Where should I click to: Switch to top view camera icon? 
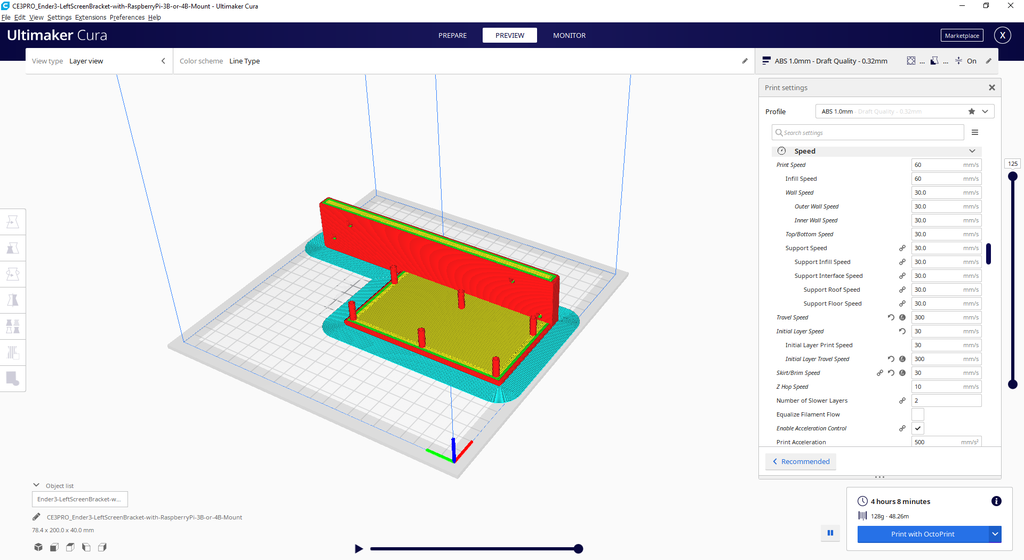tap(70, 547)
